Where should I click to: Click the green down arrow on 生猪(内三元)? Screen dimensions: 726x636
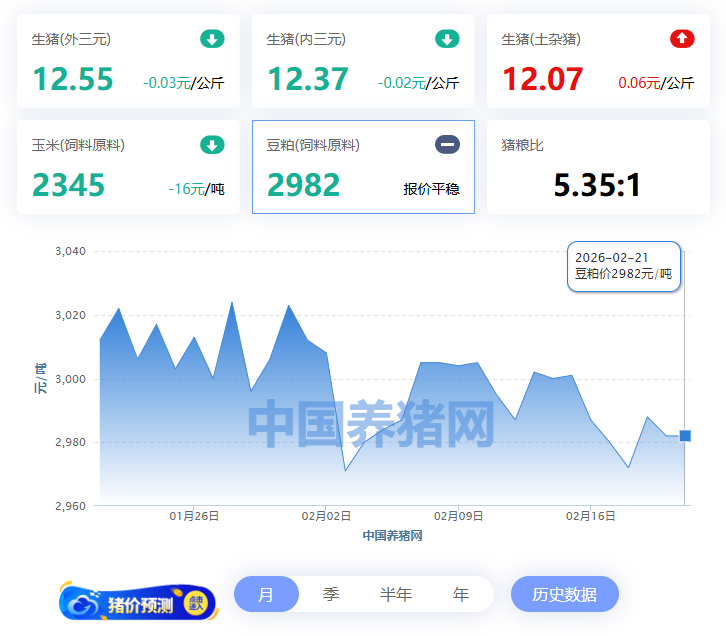point(447,39)
